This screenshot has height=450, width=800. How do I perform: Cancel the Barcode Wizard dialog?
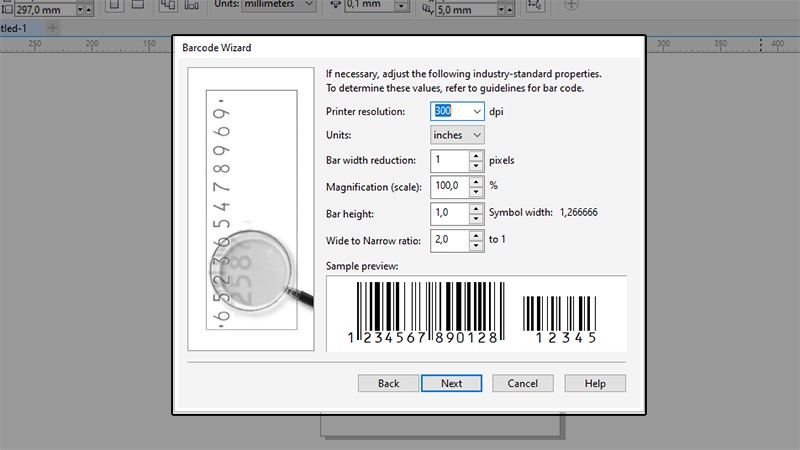click(x=522, y=383)
